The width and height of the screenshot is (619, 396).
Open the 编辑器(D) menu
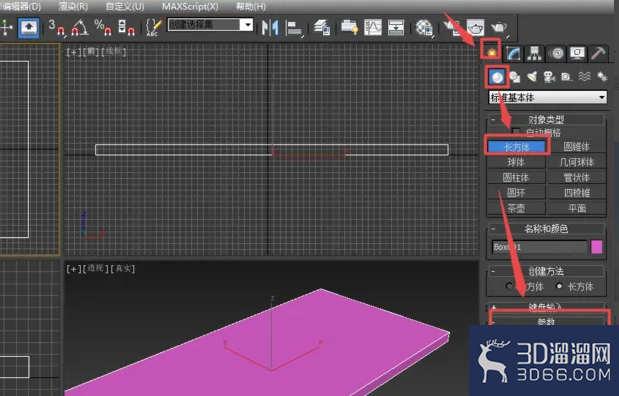click(x=20, y=6)
